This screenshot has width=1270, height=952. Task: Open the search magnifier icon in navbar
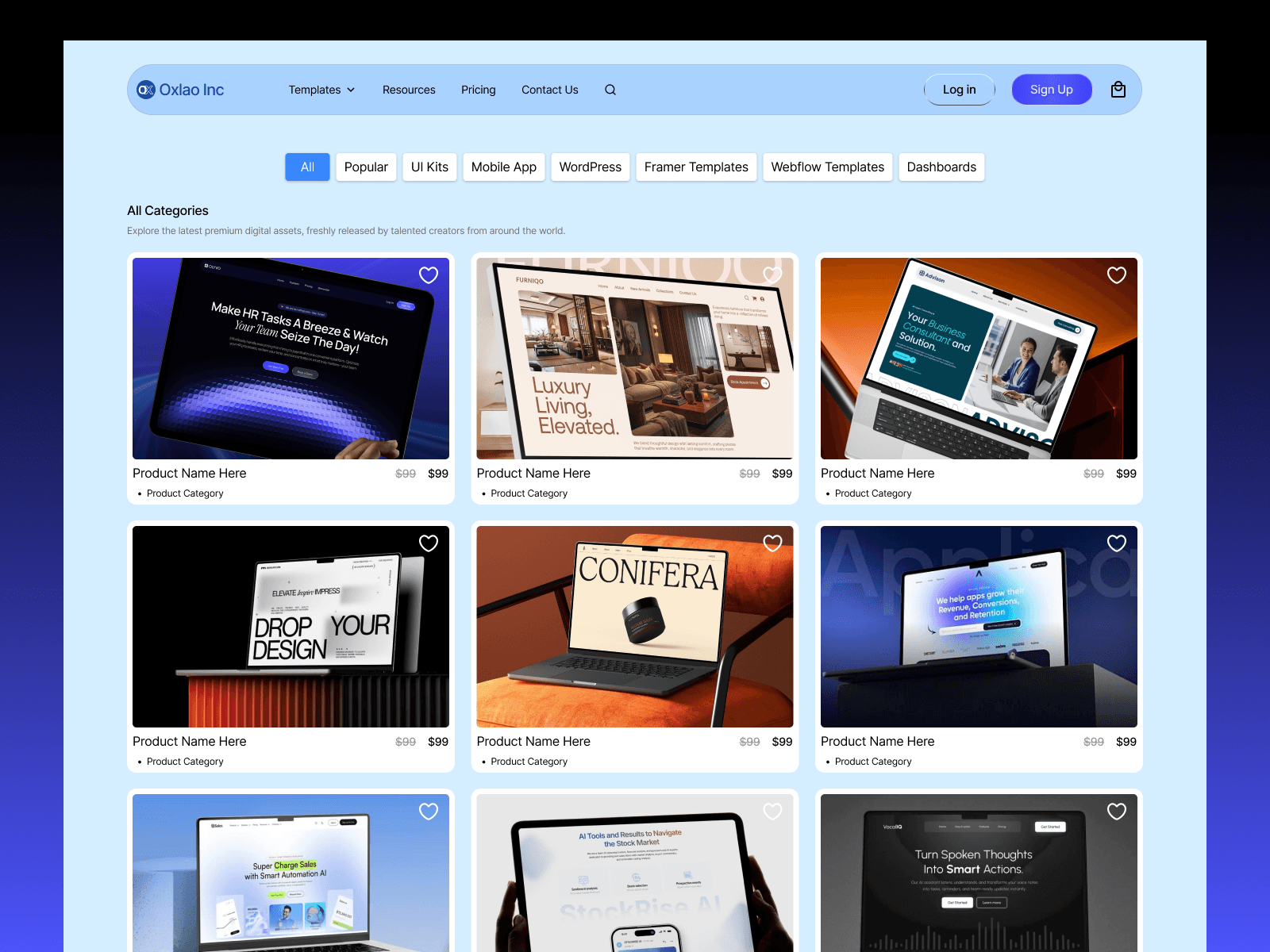click(610, 90)
